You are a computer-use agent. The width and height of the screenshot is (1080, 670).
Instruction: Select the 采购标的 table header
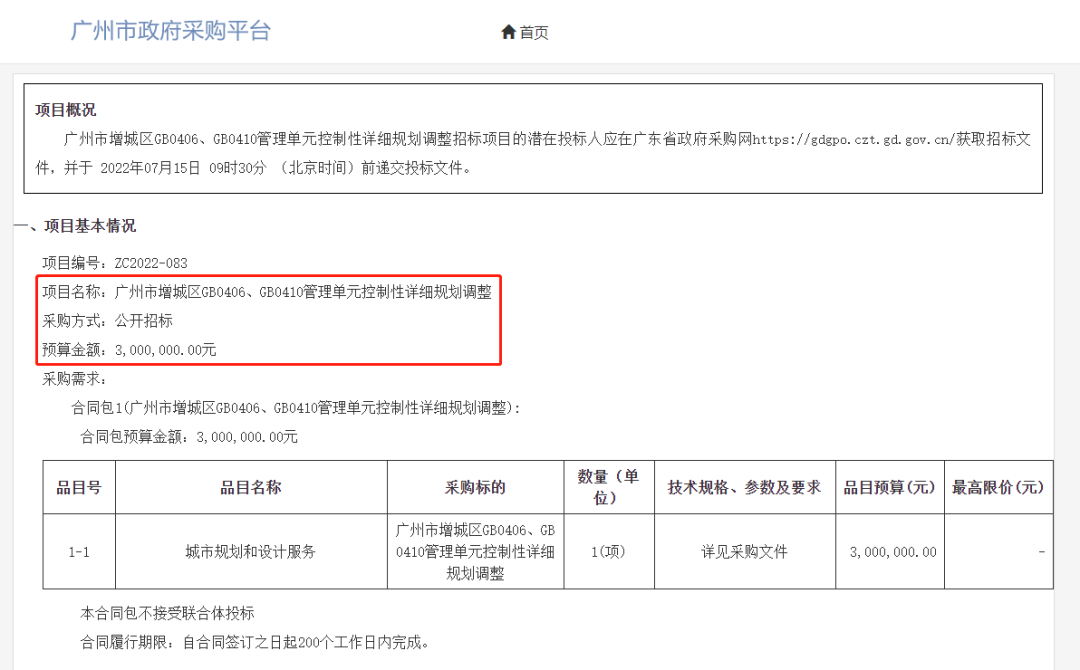(477, 487)
